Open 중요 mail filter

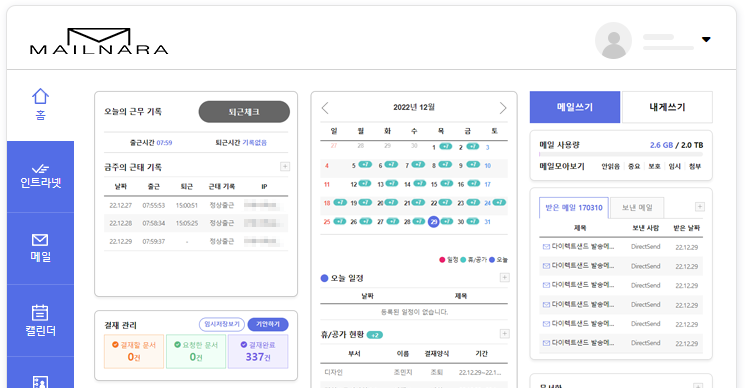click(634, 167)
